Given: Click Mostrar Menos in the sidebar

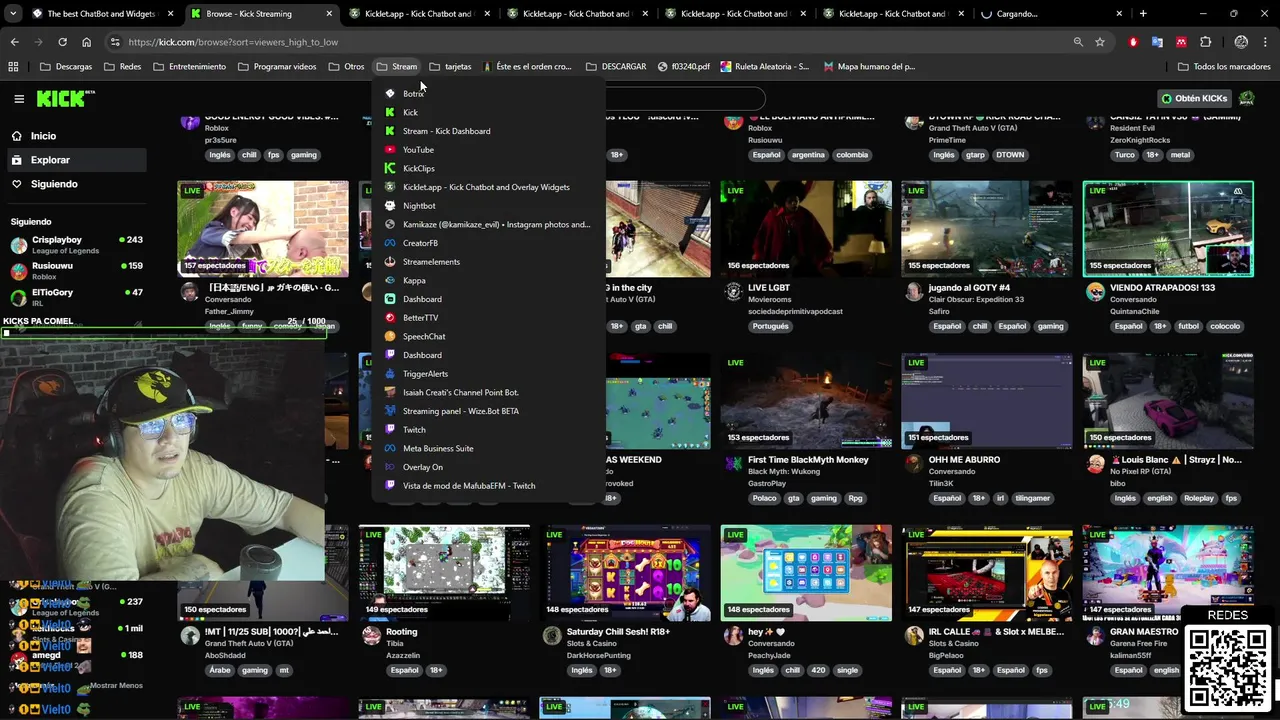Looking at the screenshot, I should [116, 686].
